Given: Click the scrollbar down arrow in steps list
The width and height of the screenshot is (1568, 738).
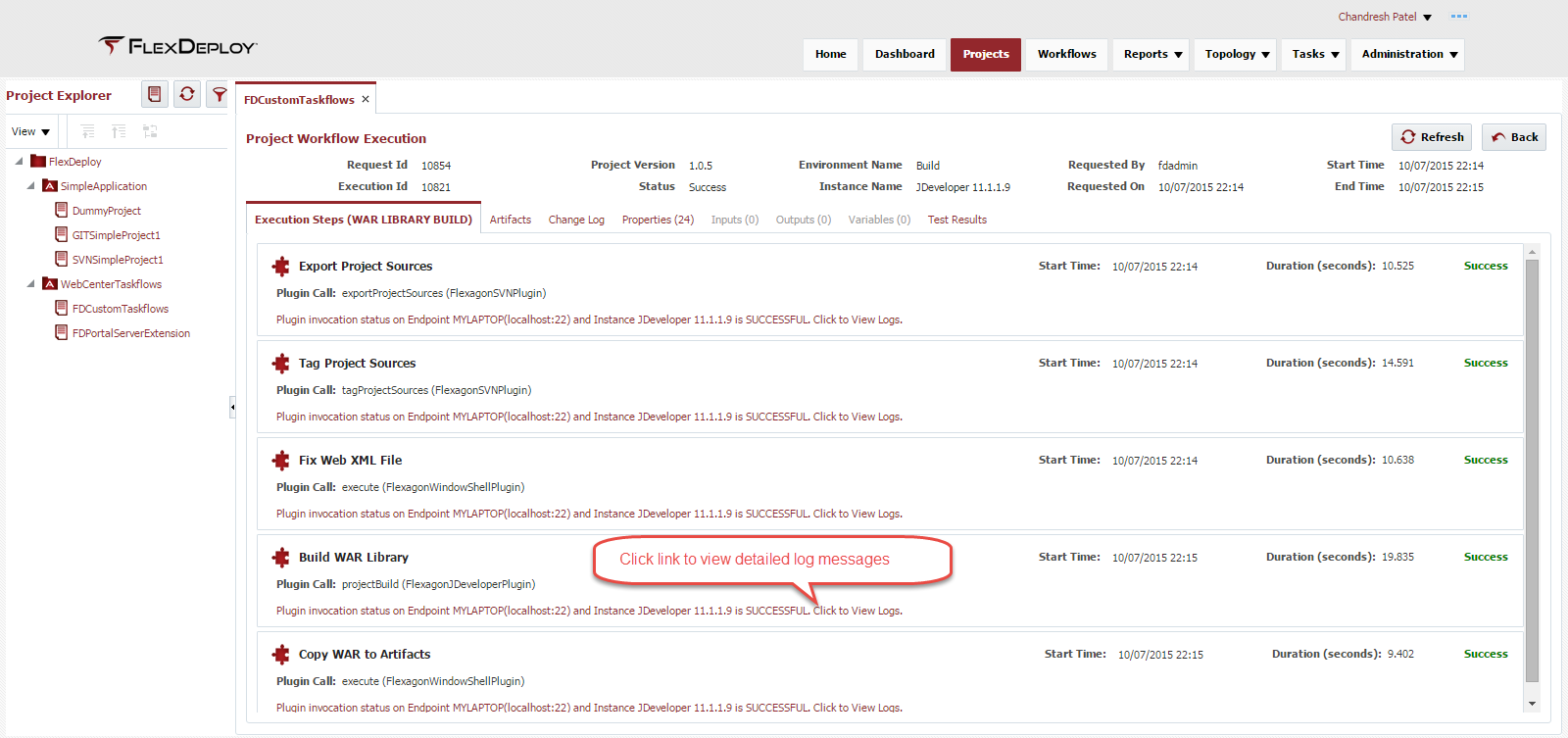Looking at the screenshot, I should point(1532,704).
